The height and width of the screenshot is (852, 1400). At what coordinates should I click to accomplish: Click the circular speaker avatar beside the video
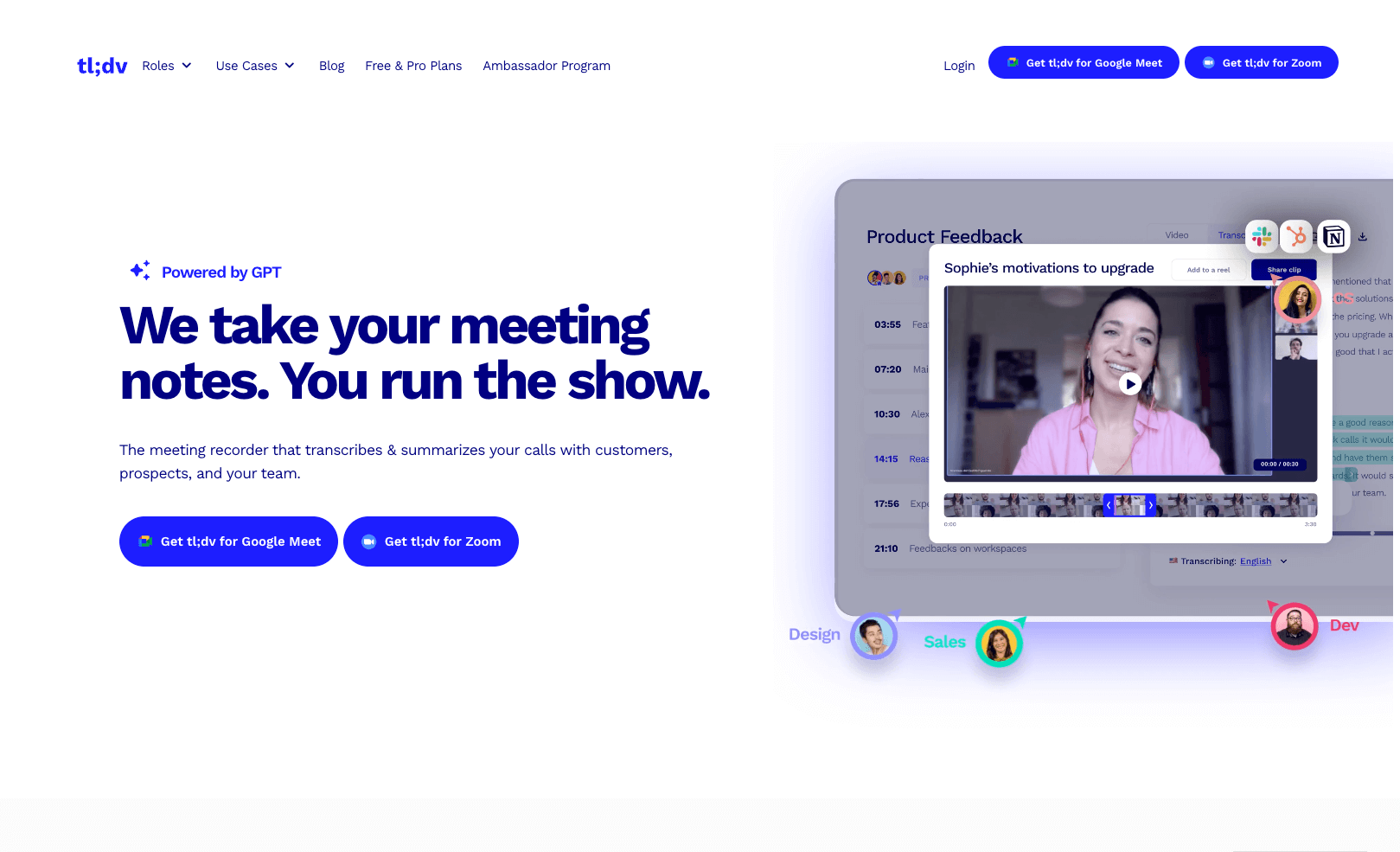[1297, 299]
